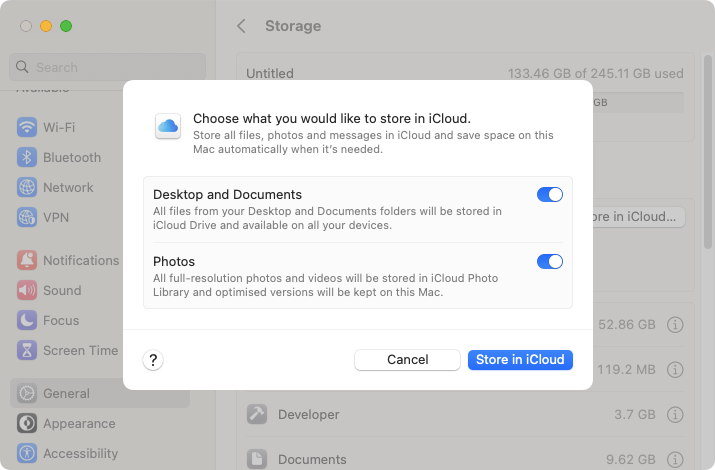Click the Photos heading in dialog
The image size is (715, 470).
(174, 262)
